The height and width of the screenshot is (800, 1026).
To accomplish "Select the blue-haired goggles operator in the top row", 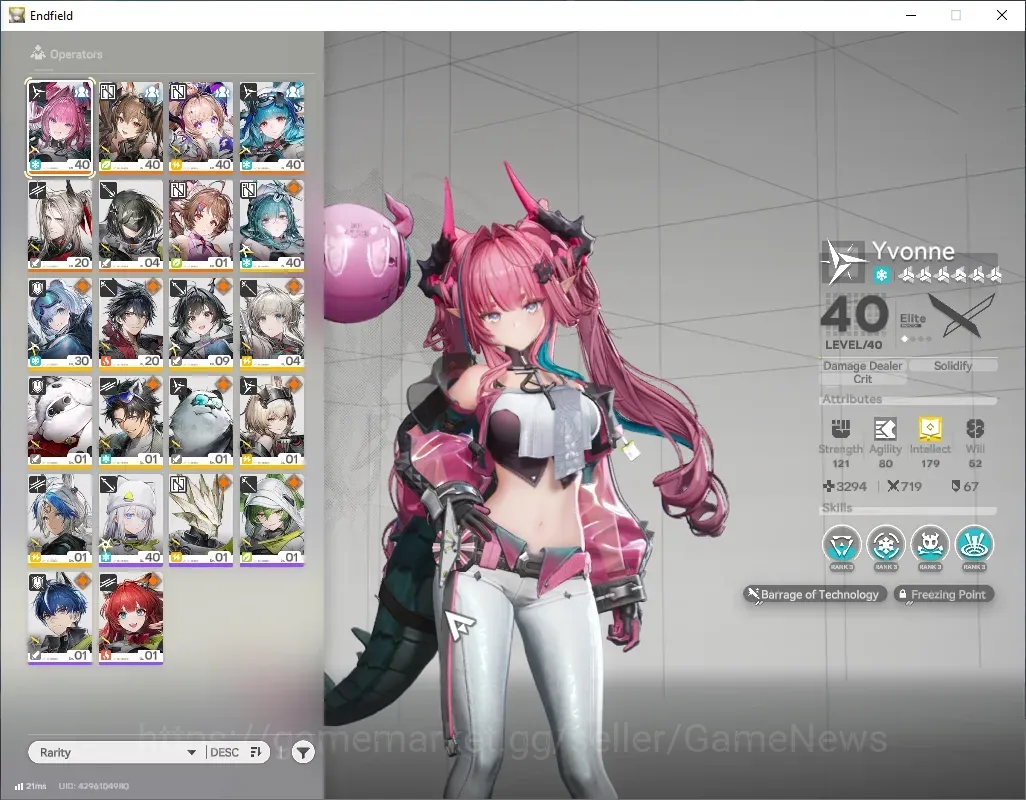I will pyautogui.click(x=272, y=127).
